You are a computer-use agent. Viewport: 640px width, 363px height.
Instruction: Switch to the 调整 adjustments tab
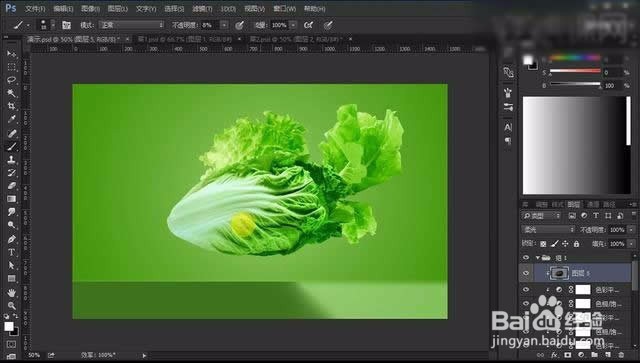(542, 204)
